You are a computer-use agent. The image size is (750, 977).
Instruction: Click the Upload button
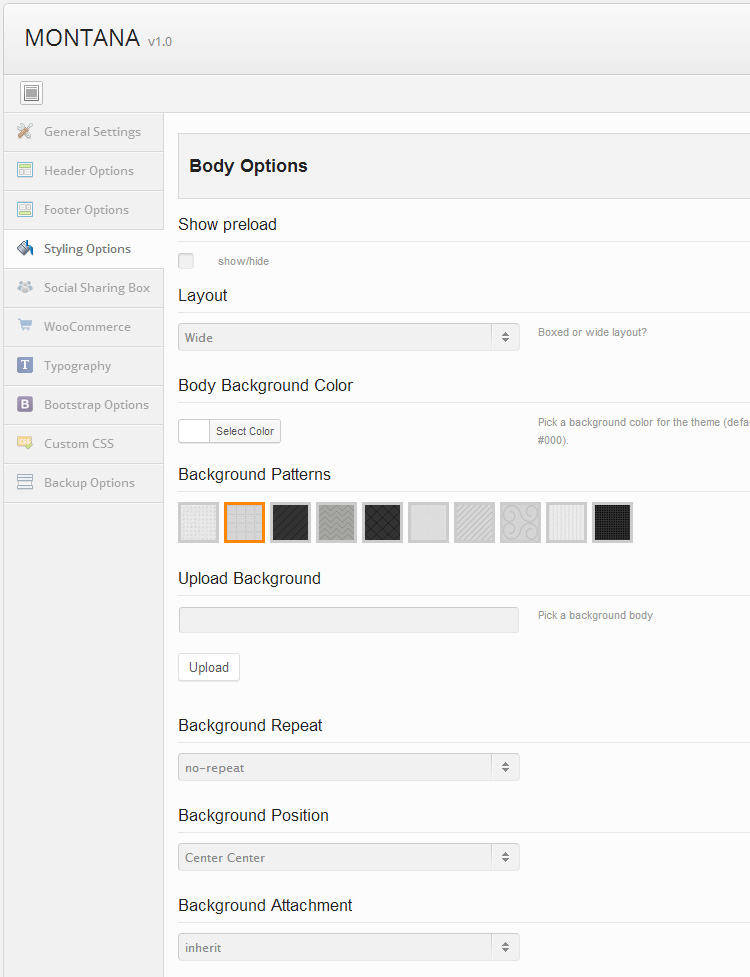point(209,667)
